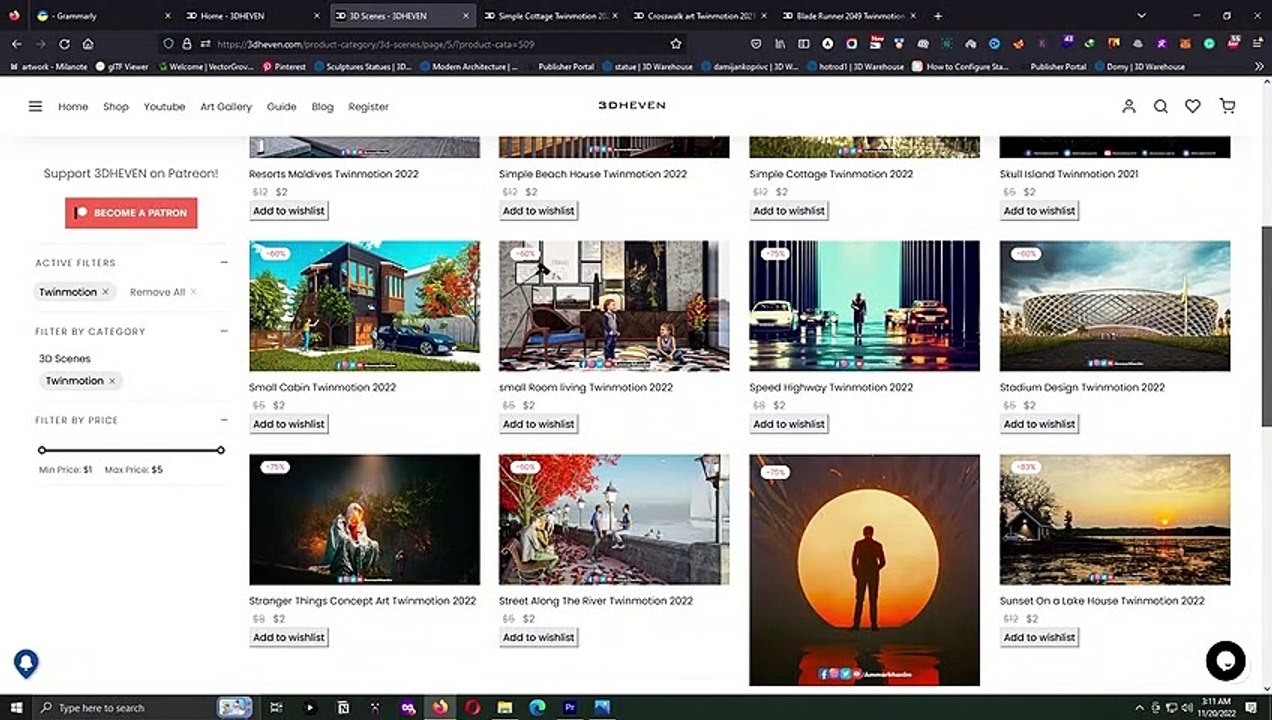Add Street Along The River to wishlist
This screenshot has height=720, width=1272.
(x=539, y=637)
